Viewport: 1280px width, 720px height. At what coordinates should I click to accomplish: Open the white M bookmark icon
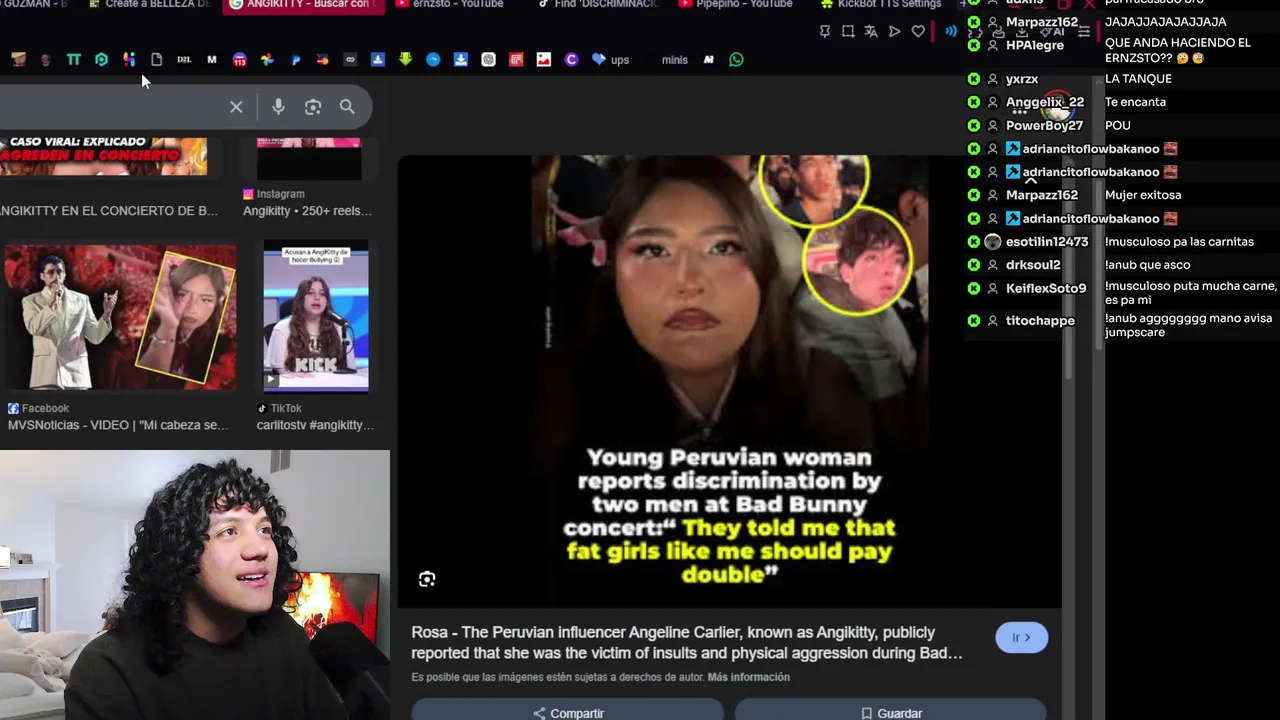[212, 60]
